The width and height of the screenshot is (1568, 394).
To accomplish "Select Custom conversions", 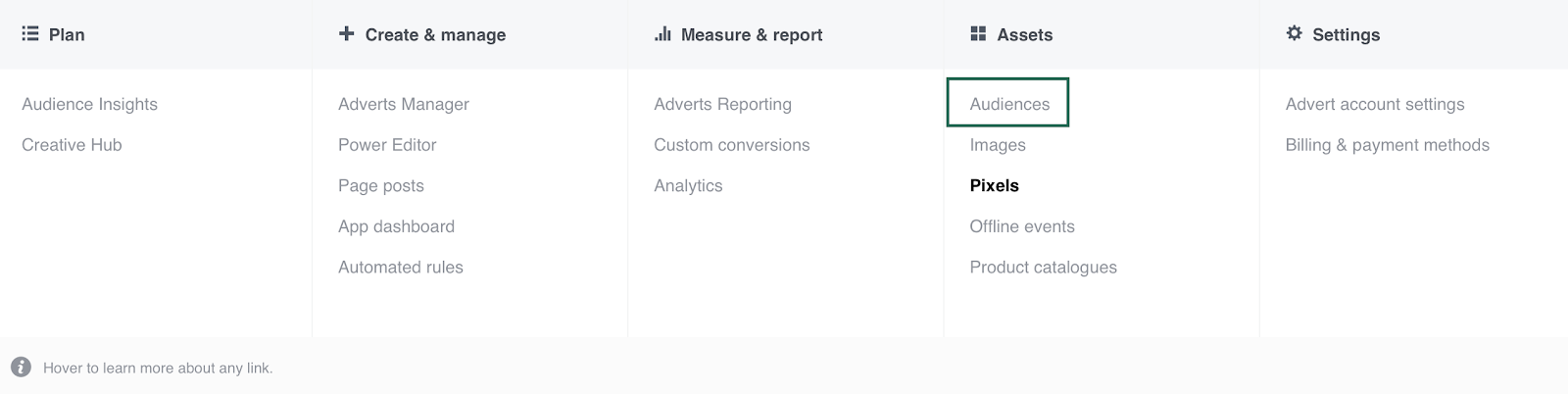I will (732, 145).
